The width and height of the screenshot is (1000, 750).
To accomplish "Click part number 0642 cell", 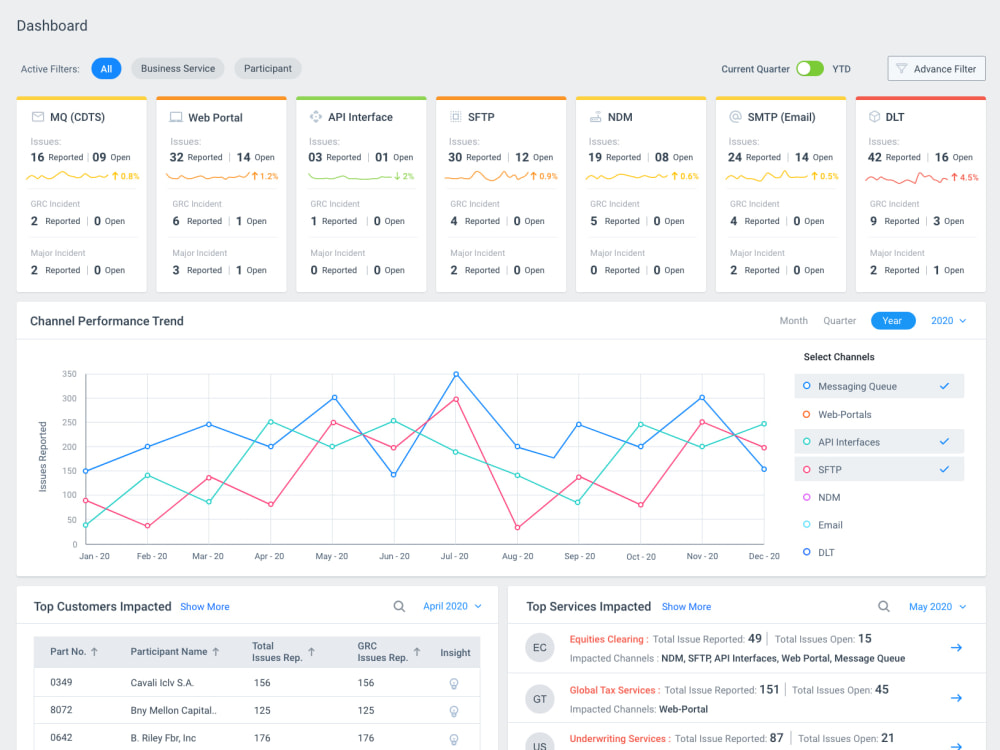I will pos(61,738).
